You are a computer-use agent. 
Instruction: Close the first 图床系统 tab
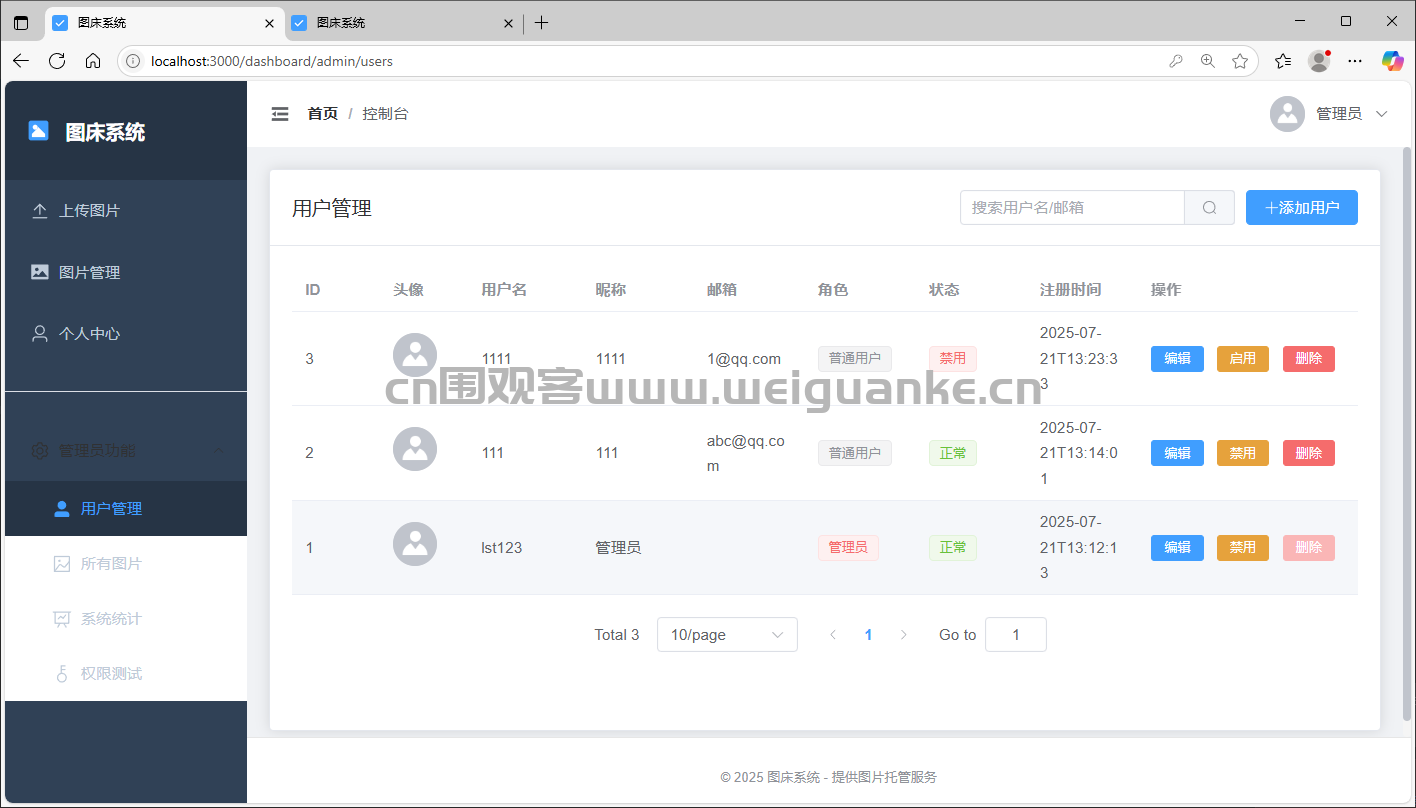pyautogui.click(x=269, y=23)
